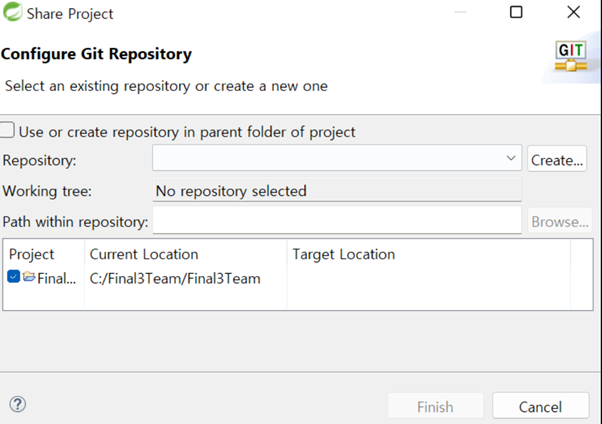
Task: Close the Share Project dialog window
Action: tap(574, 12)
